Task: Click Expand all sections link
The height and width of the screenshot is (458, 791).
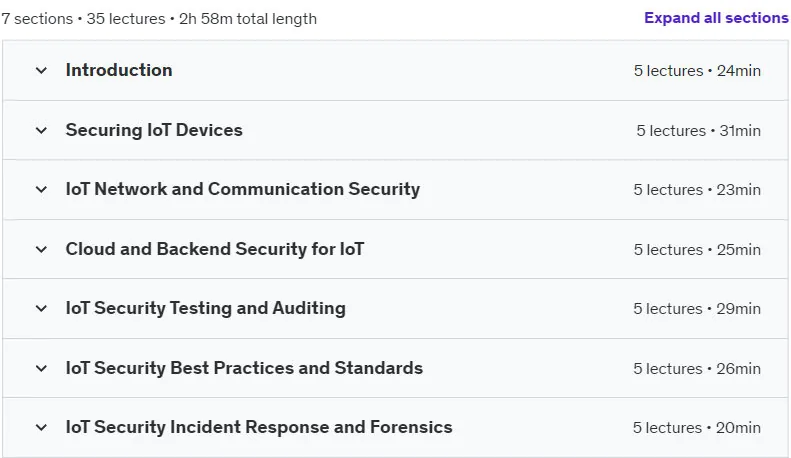Action: pyautogui.click(x=716, y=18)
